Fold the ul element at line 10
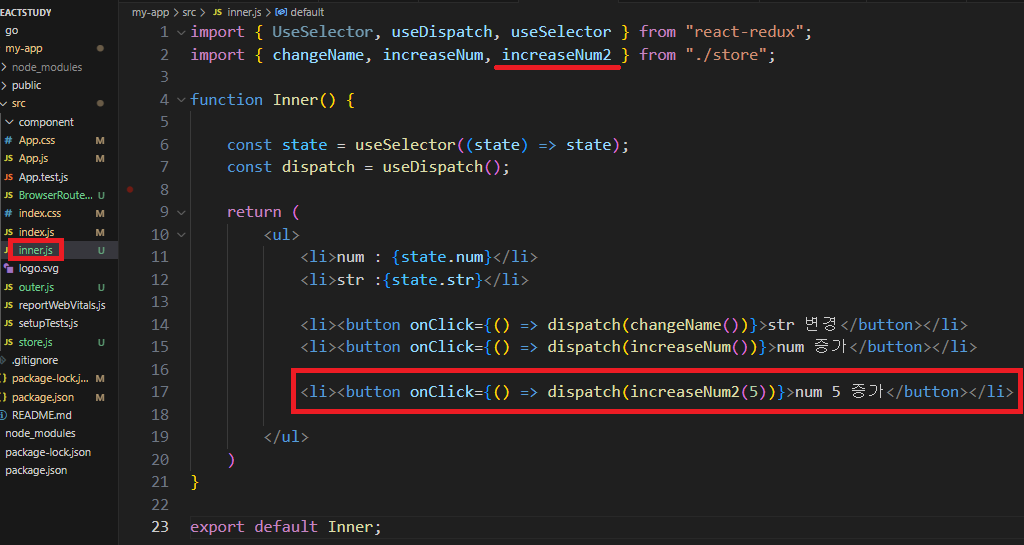 [182, 235]
